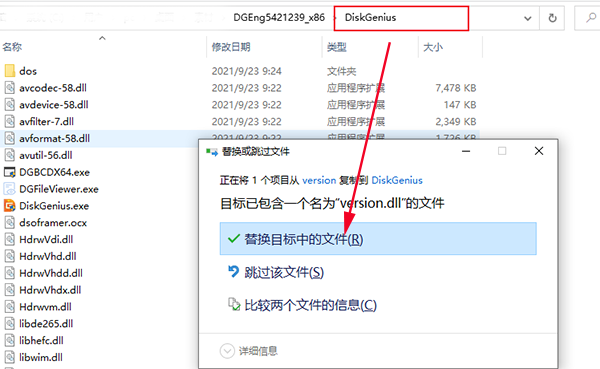600x369 pixels.
Task: Click the DGBCDX64.exe application icon
Action: (10, 172)
